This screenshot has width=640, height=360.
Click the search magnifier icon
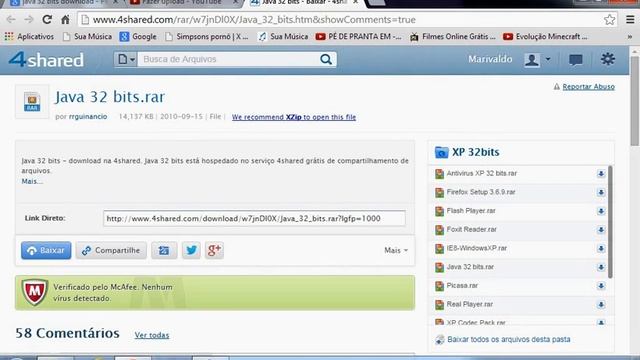(x=326, y=60)
